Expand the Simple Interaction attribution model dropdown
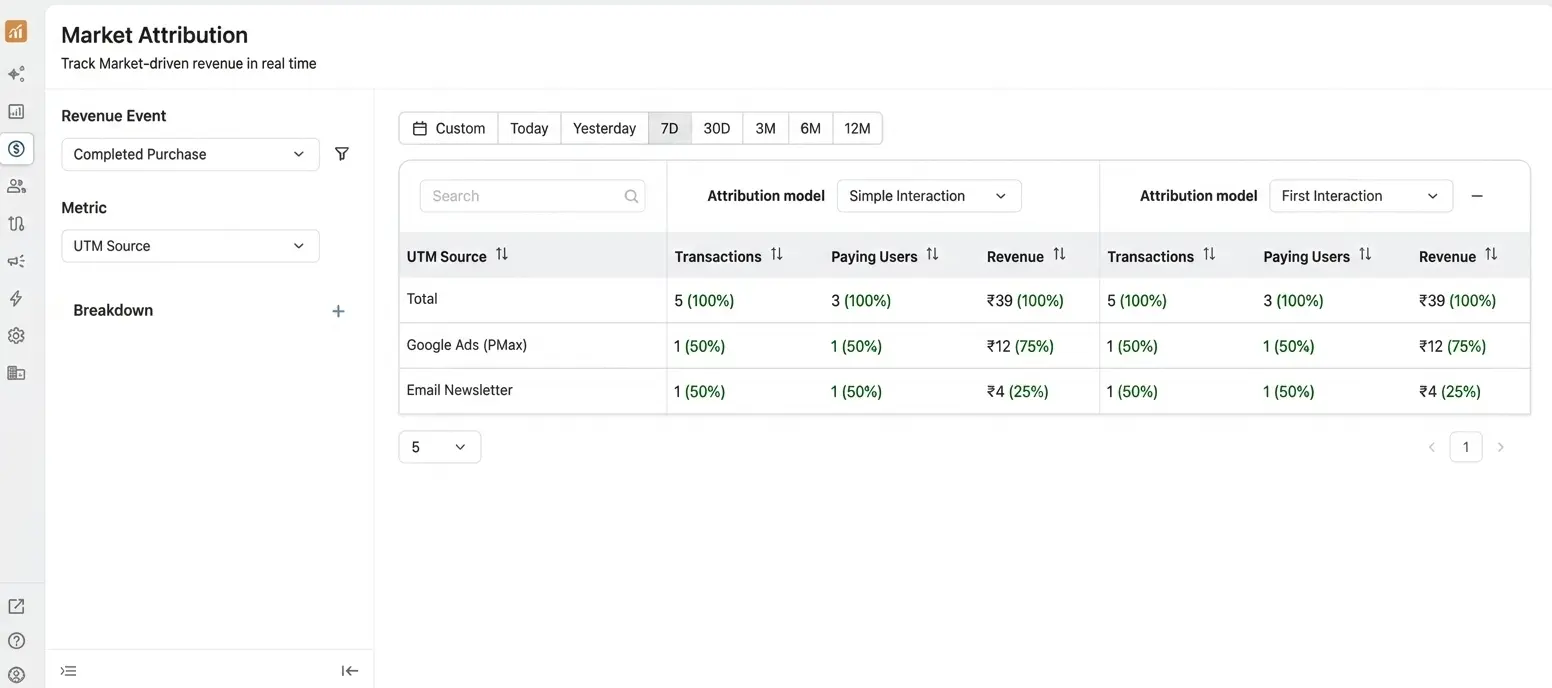The height and width of the screenshot is (688, 1552). pyautogui.click(x=928, y=196)
